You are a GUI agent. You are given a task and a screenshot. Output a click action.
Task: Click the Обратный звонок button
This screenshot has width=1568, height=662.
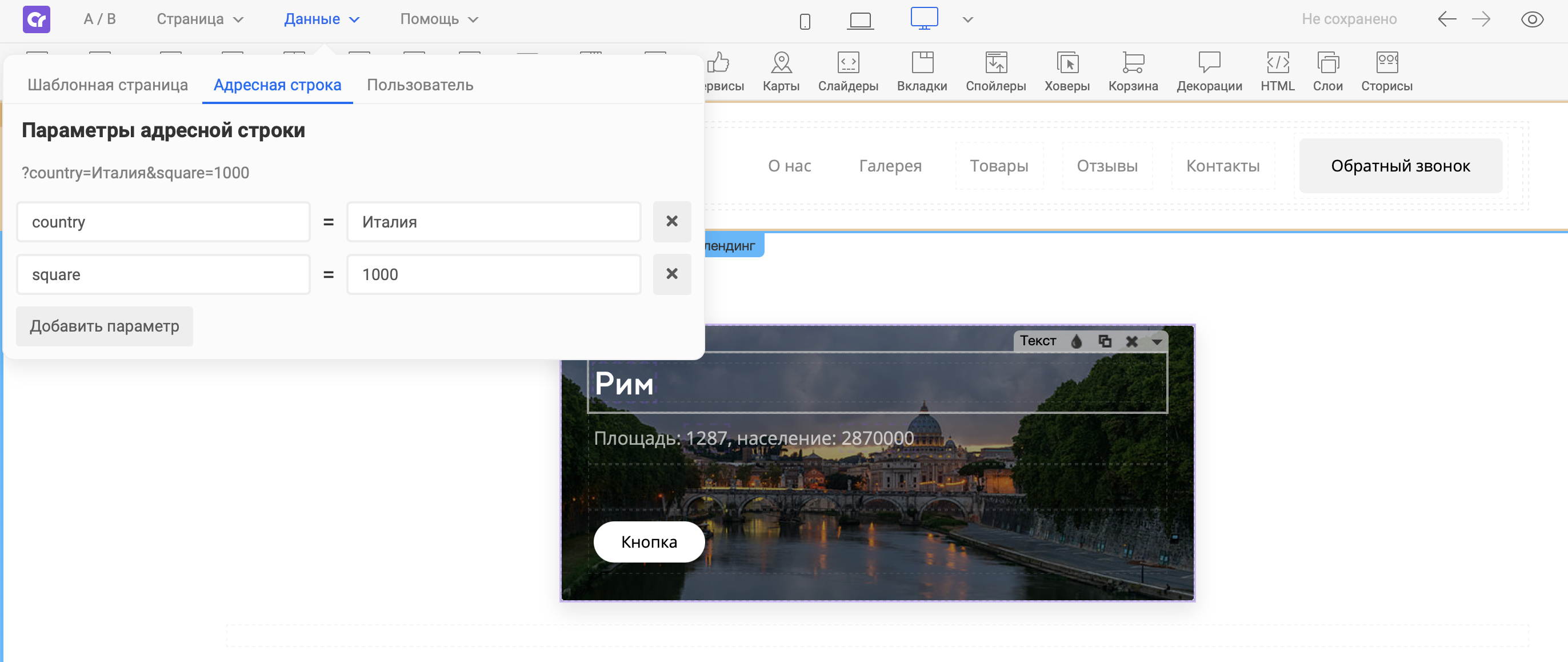[1401, 166]
